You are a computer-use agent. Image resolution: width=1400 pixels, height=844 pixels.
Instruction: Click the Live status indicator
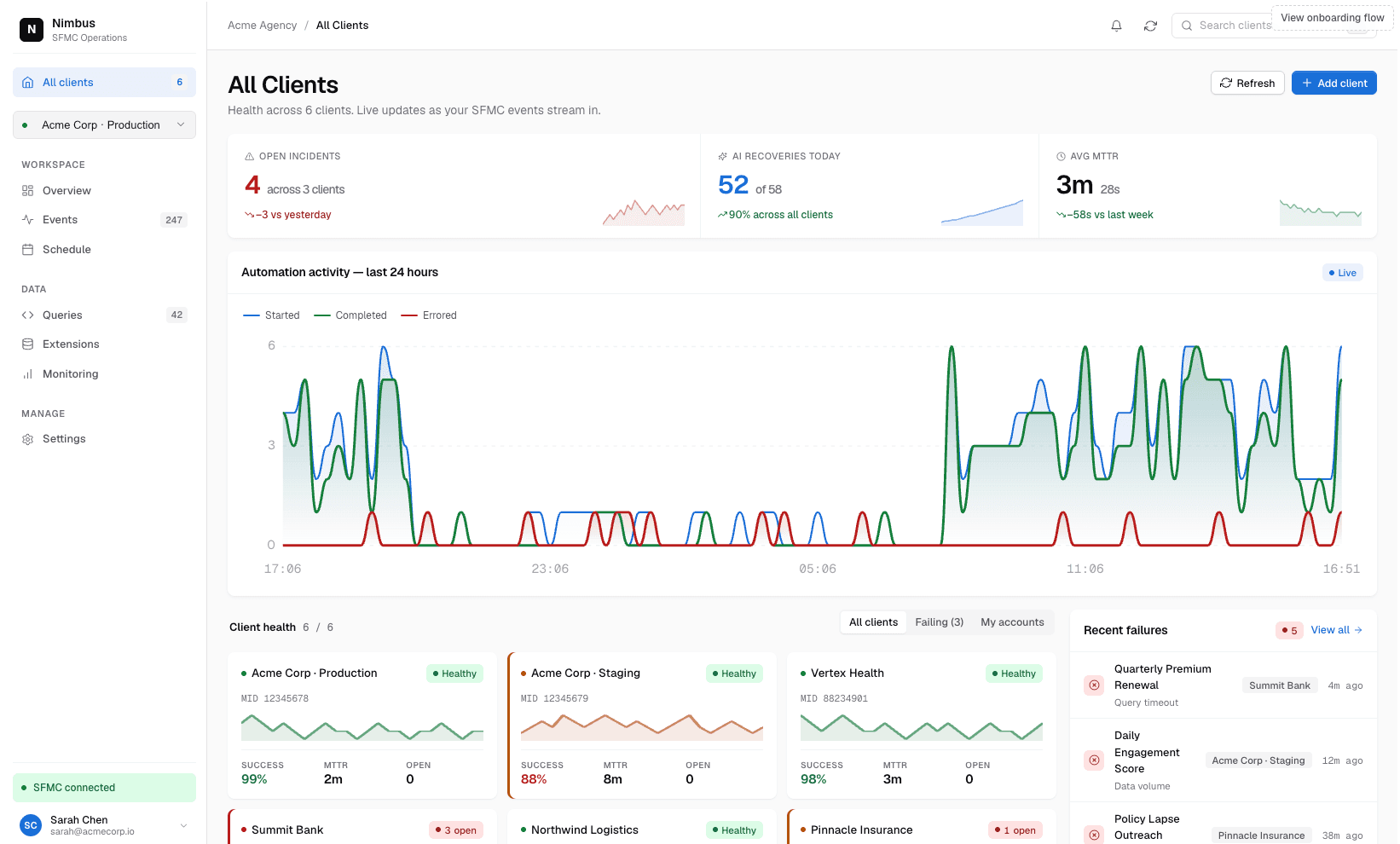tap(1343, 273)
